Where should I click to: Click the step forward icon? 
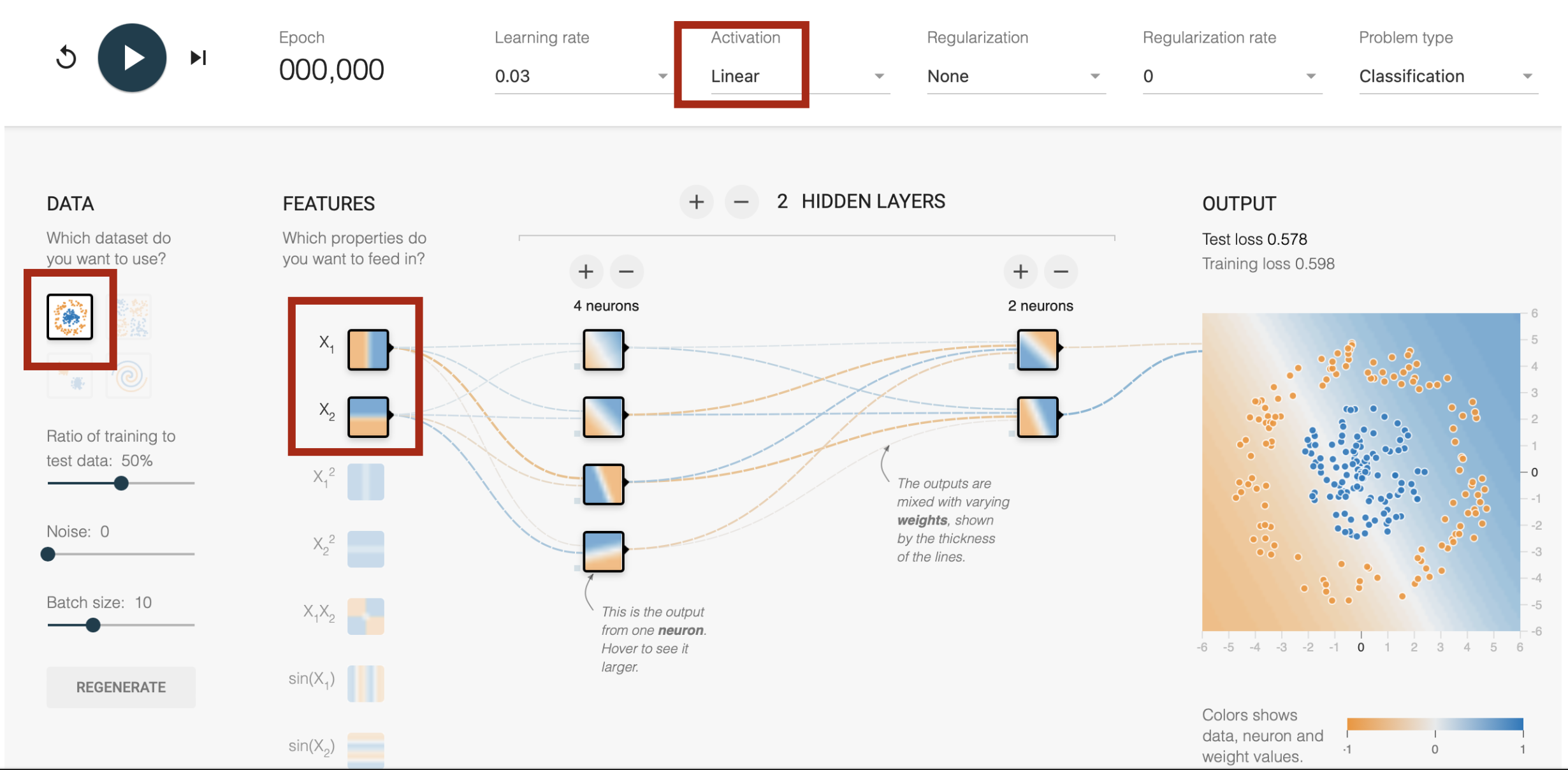point(198,58)
